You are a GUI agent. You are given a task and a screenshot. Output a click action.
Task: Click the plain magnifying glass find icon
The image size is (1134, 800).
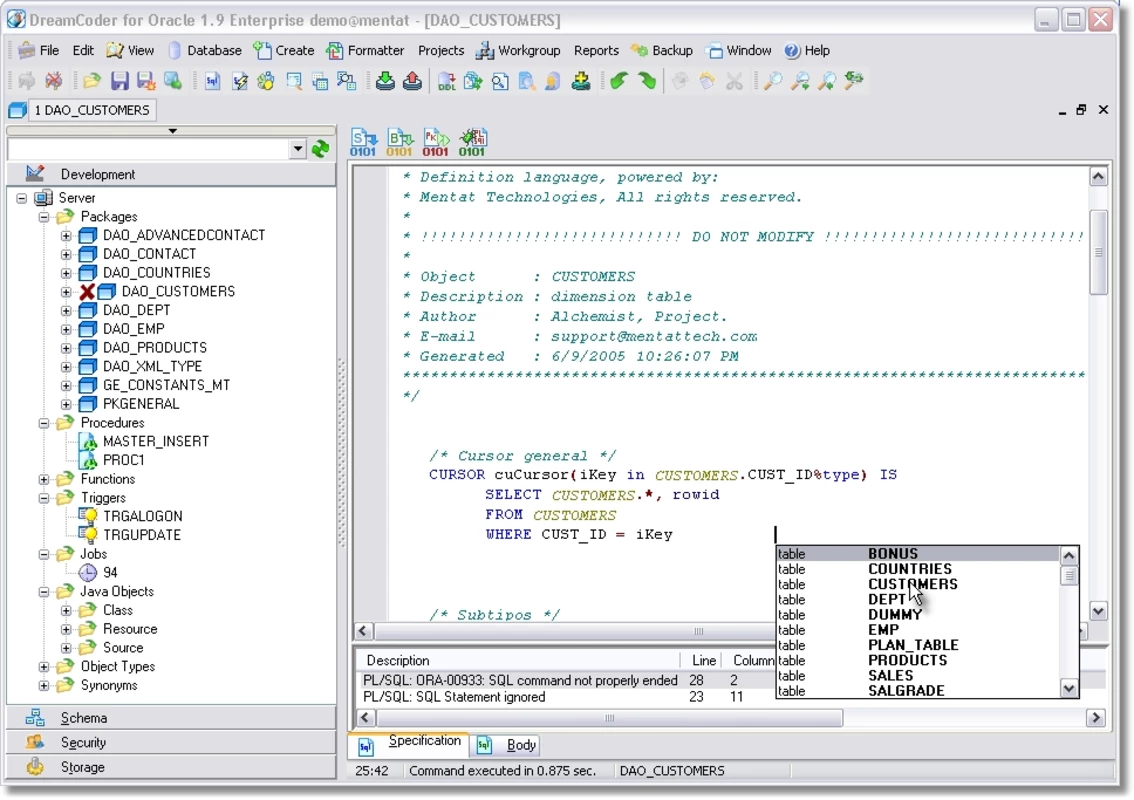[773, 81]
